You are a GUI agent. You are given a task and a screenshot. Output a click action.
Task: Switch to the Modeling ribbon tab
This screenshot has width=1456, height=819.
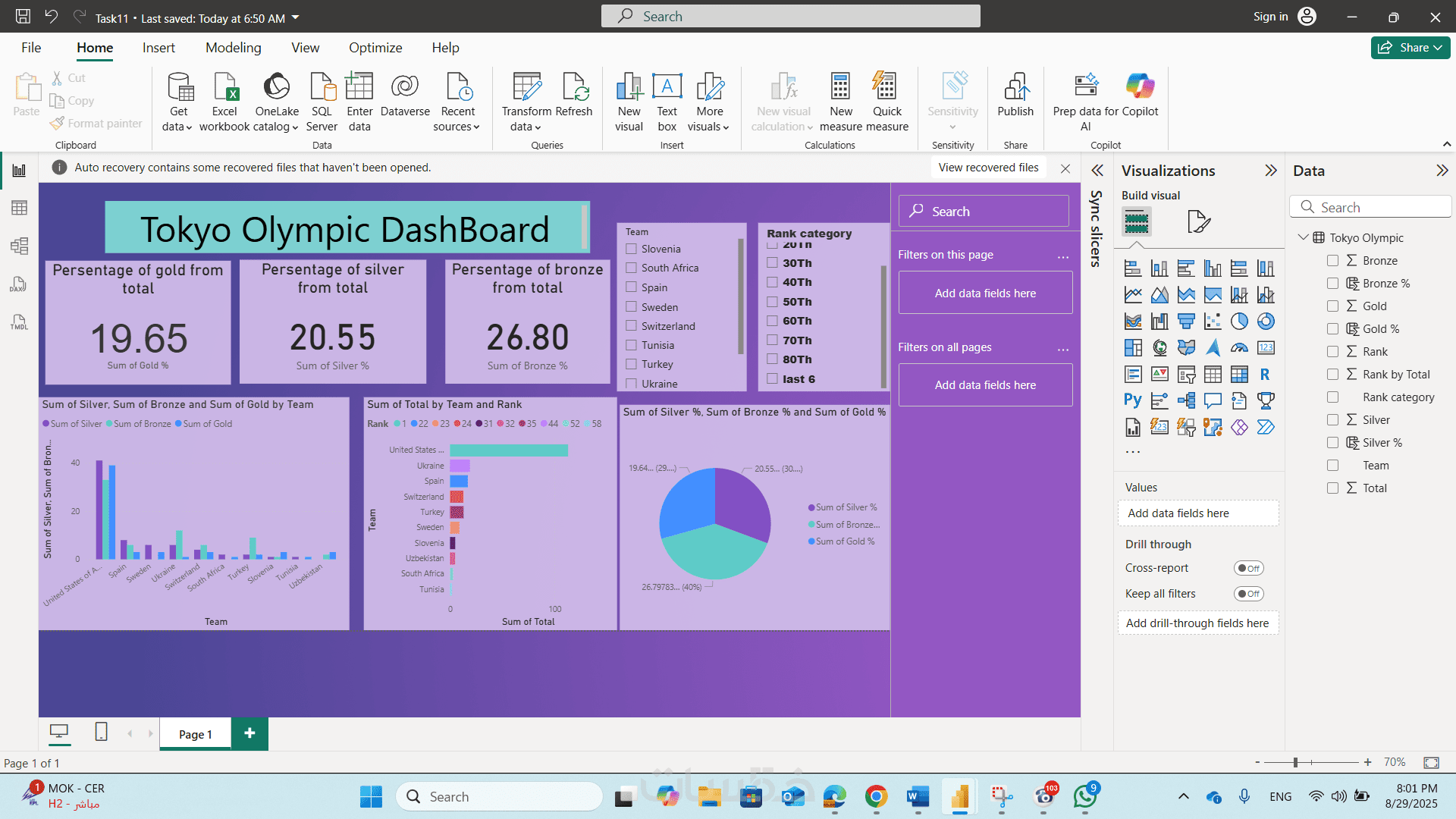[233, 48]
